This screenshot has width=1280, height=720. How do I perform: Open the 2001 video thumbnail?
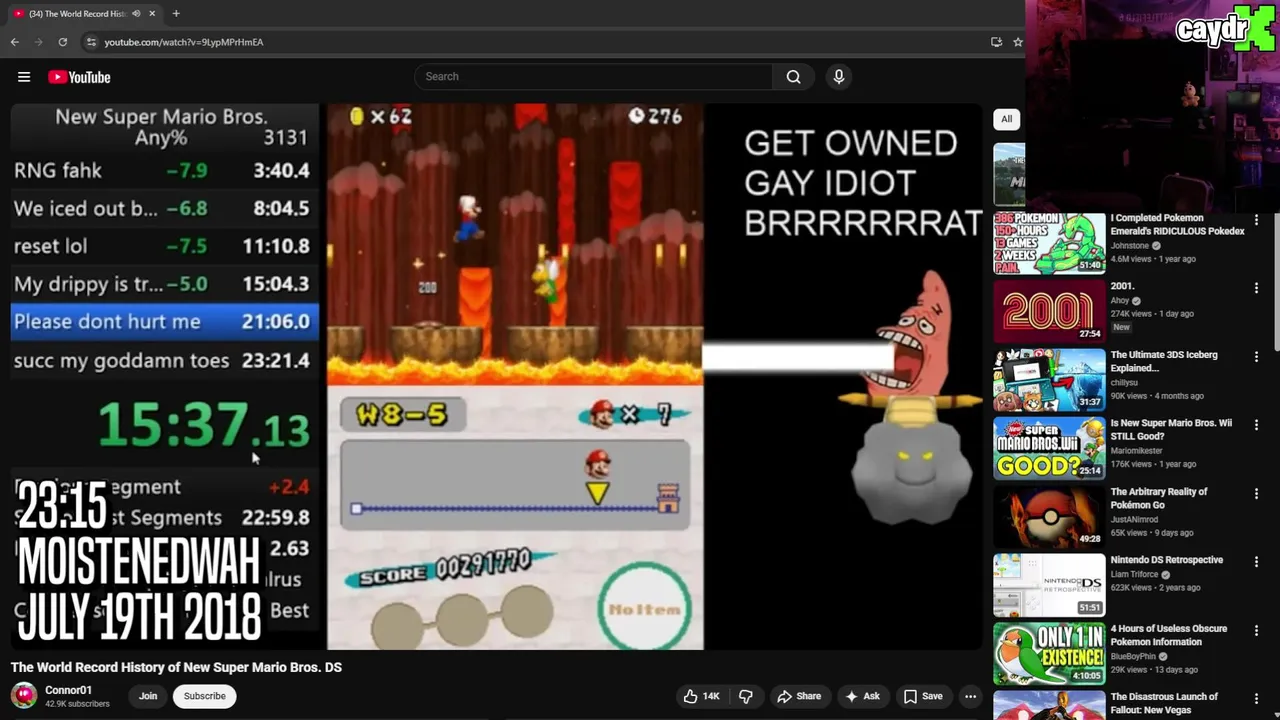click(1049, 311)
